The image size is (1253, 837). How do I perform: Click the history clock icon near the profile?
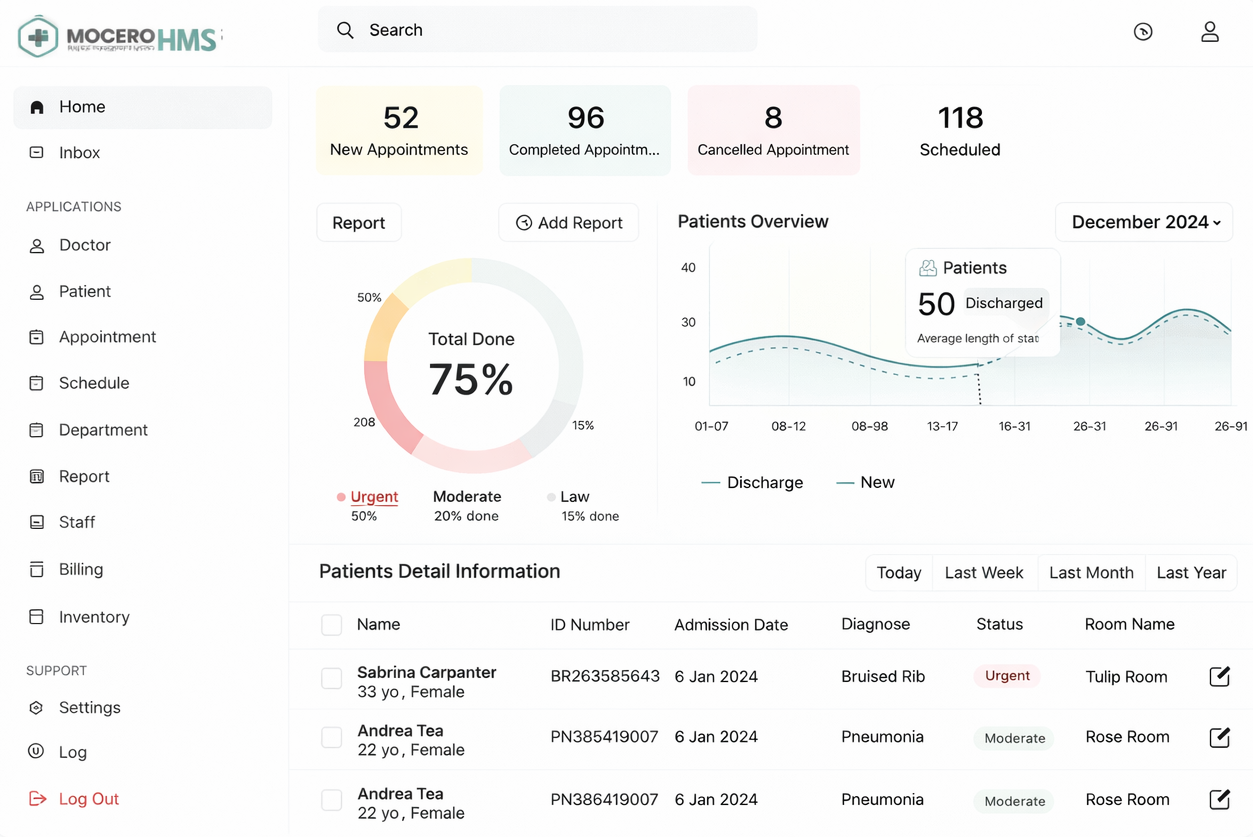(x=1143, y=31)
